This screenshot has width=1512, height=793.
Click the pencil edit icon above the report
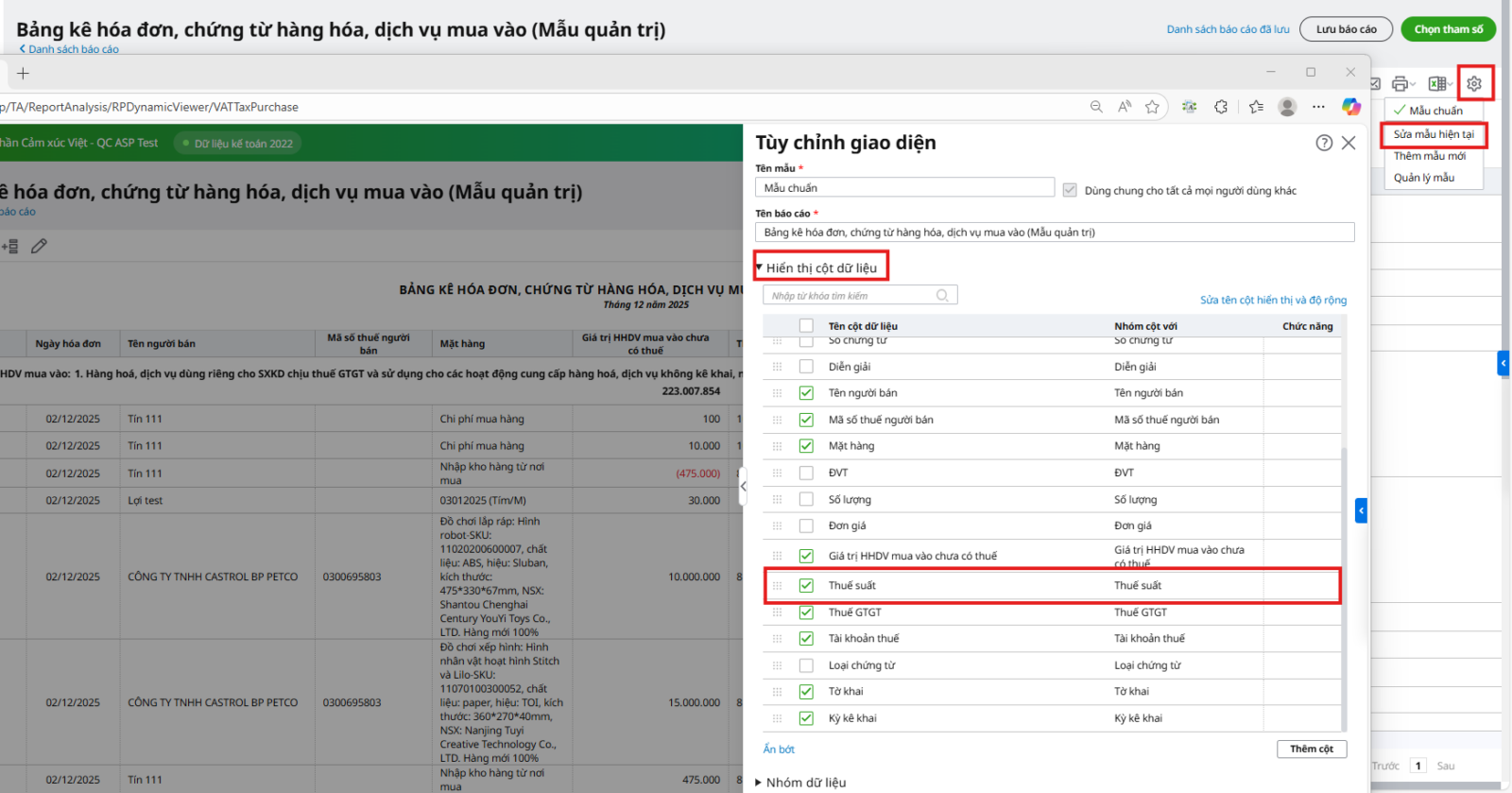point(39,247)
